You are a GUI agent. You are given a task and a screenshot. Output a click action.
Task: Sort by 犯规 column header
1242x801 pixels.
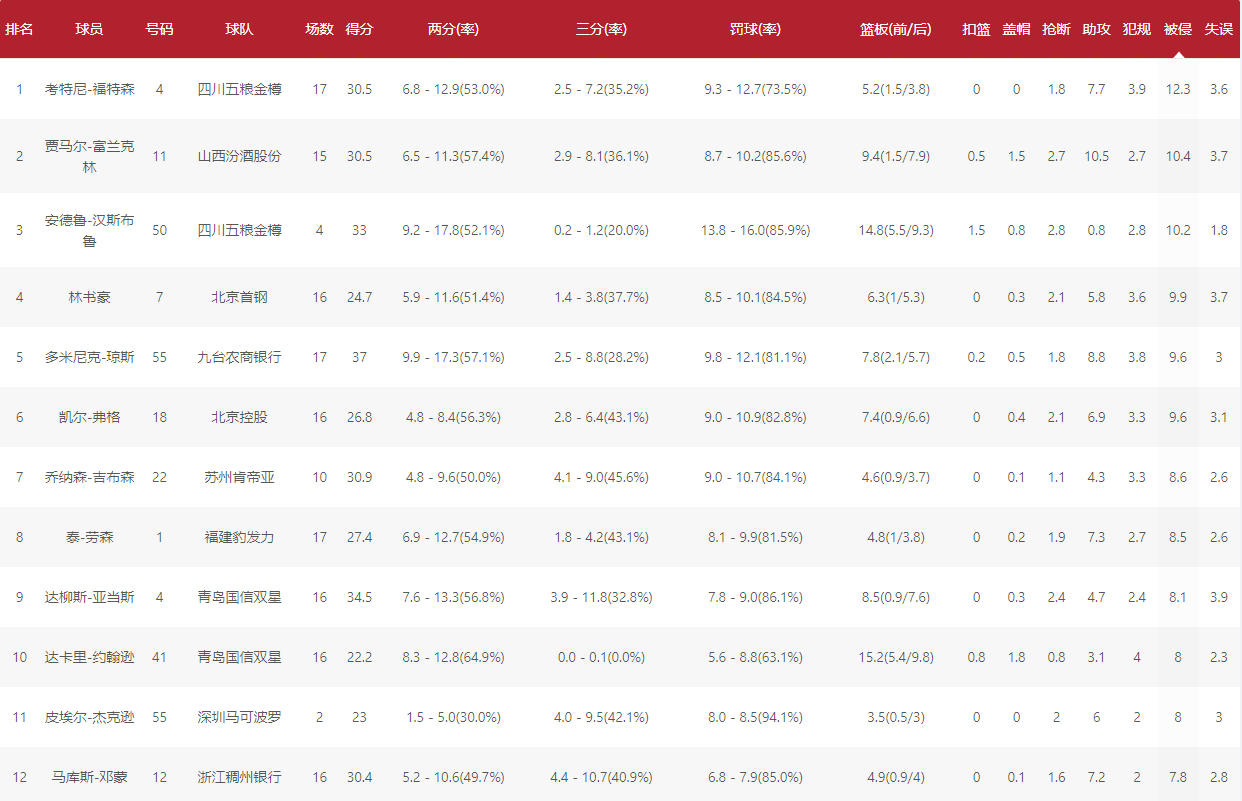point(1136,30)
